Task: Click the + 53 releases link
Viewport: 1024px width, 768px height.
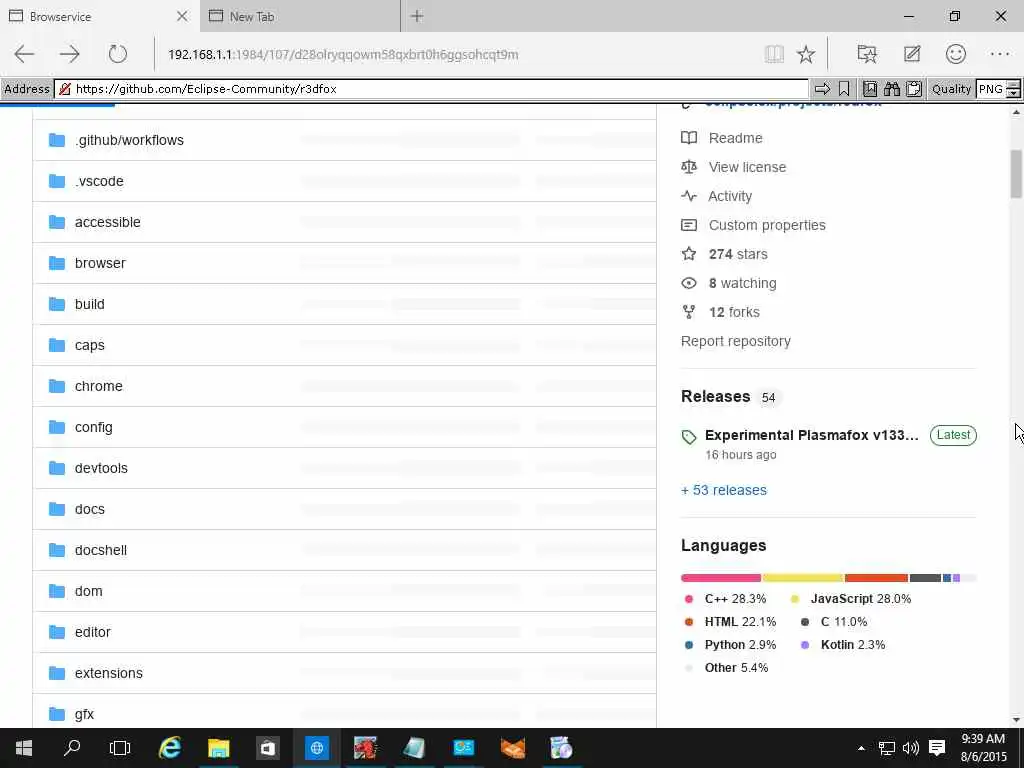Action: [724, 490]
